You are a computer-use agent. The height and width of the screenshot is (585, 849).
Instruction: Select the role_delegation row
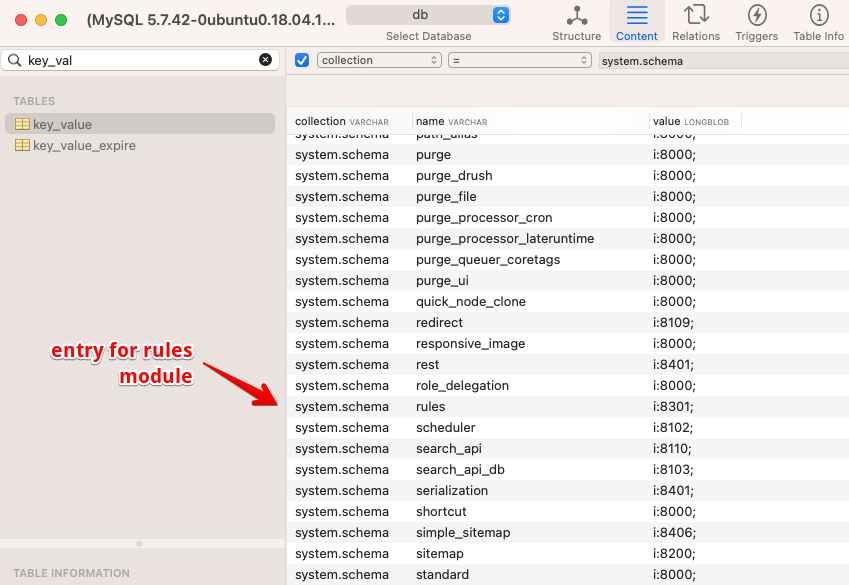pyautogui.click(x=567, y=386)
